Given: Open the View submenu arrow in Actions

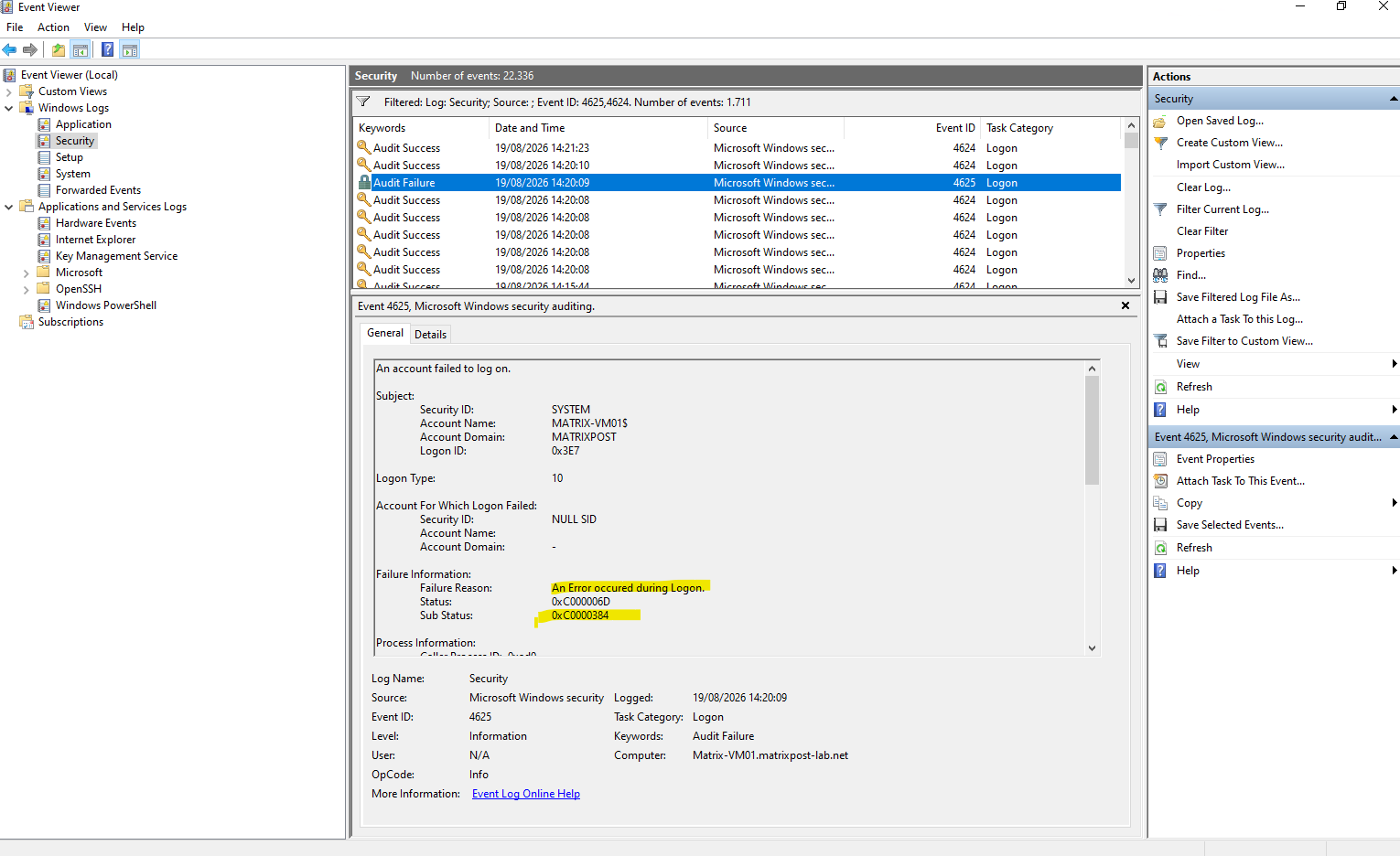Looking at the screenshot, I should pos(1394,364).
